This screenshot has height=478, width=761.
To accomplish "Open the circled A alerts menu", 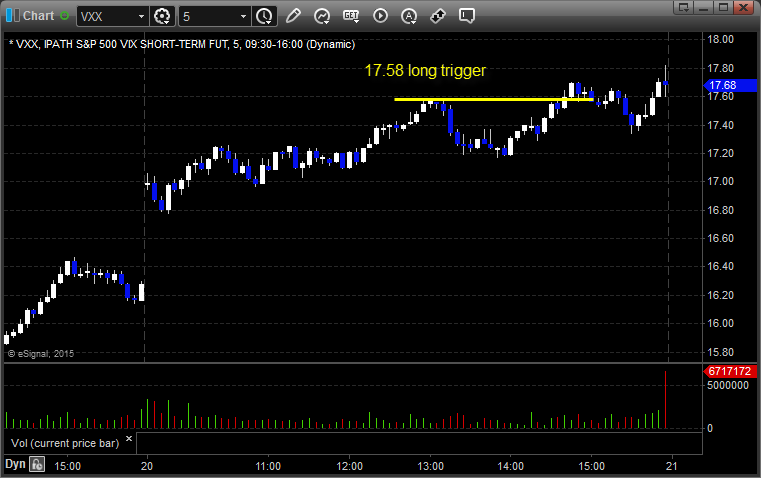I will click(x=409, y=16).
